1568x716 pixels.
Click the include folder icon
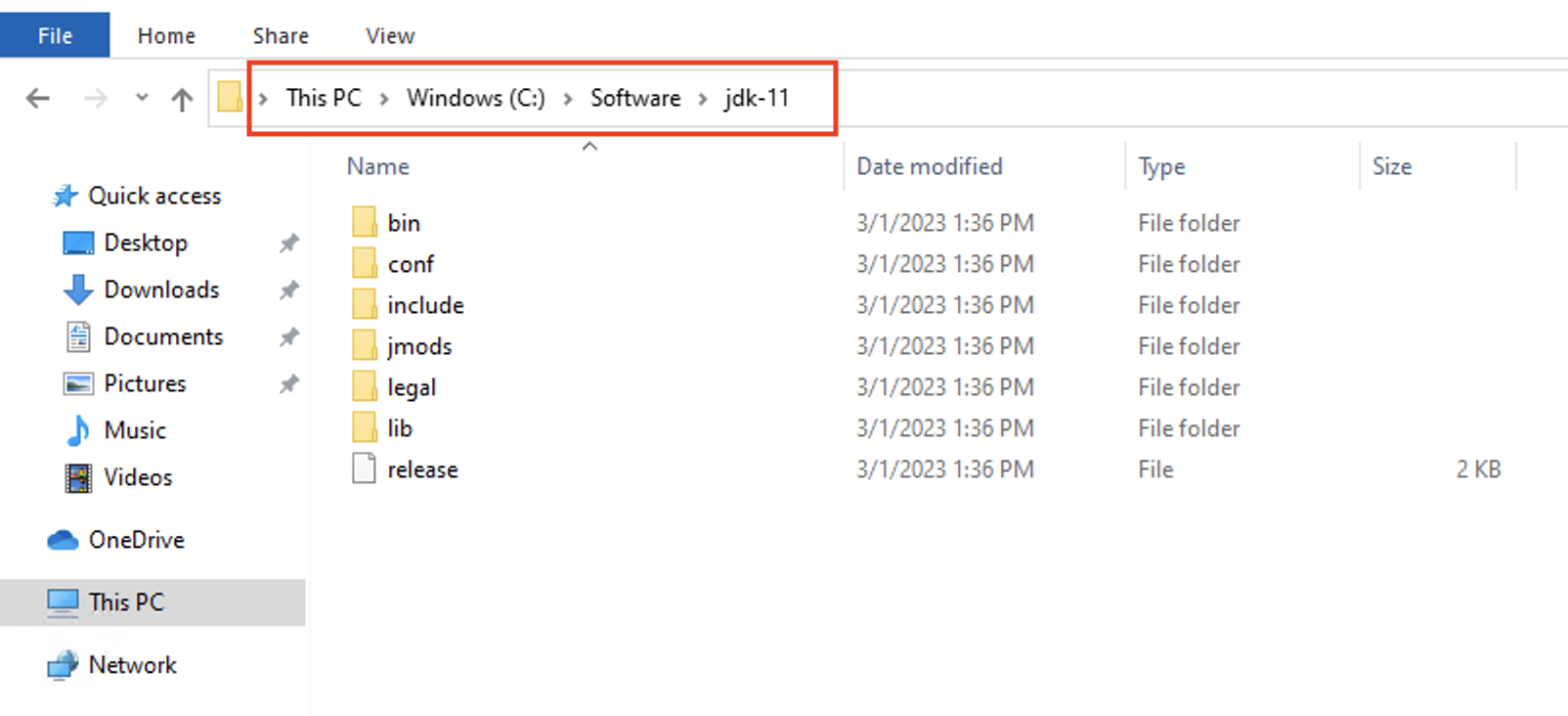click(x=365, y=304)
